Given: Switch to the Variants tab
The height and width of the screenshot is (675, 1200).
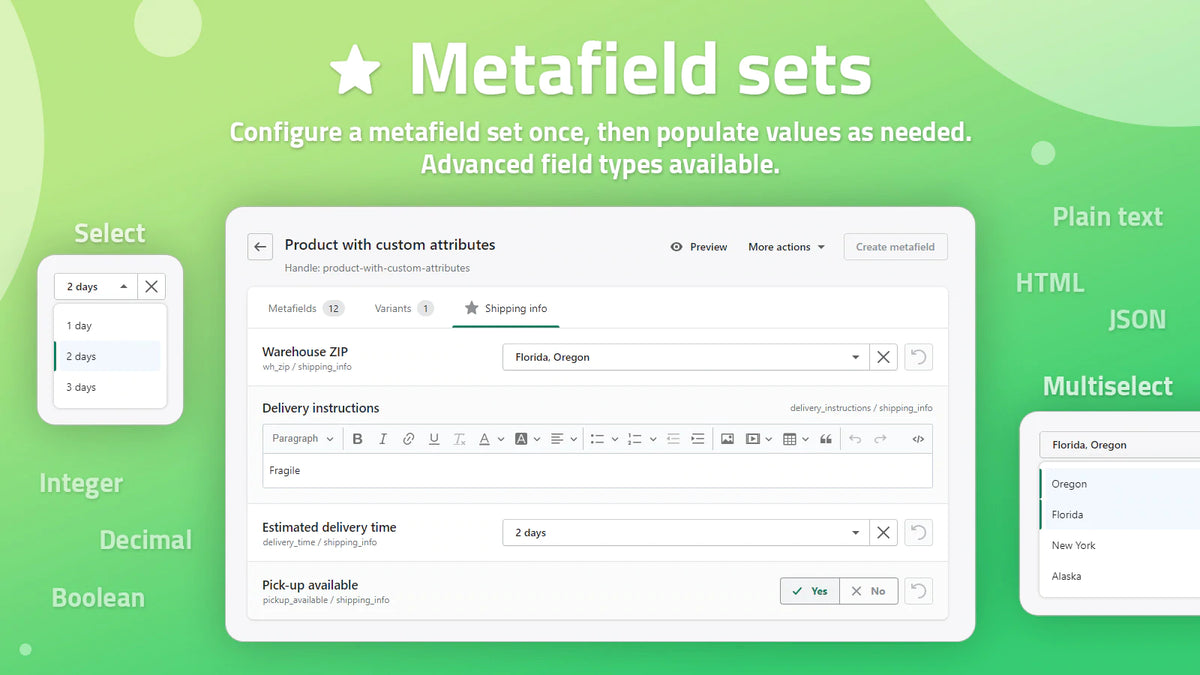Looking at the screenshot, I should pyautogui.click(x=404, y=308).
